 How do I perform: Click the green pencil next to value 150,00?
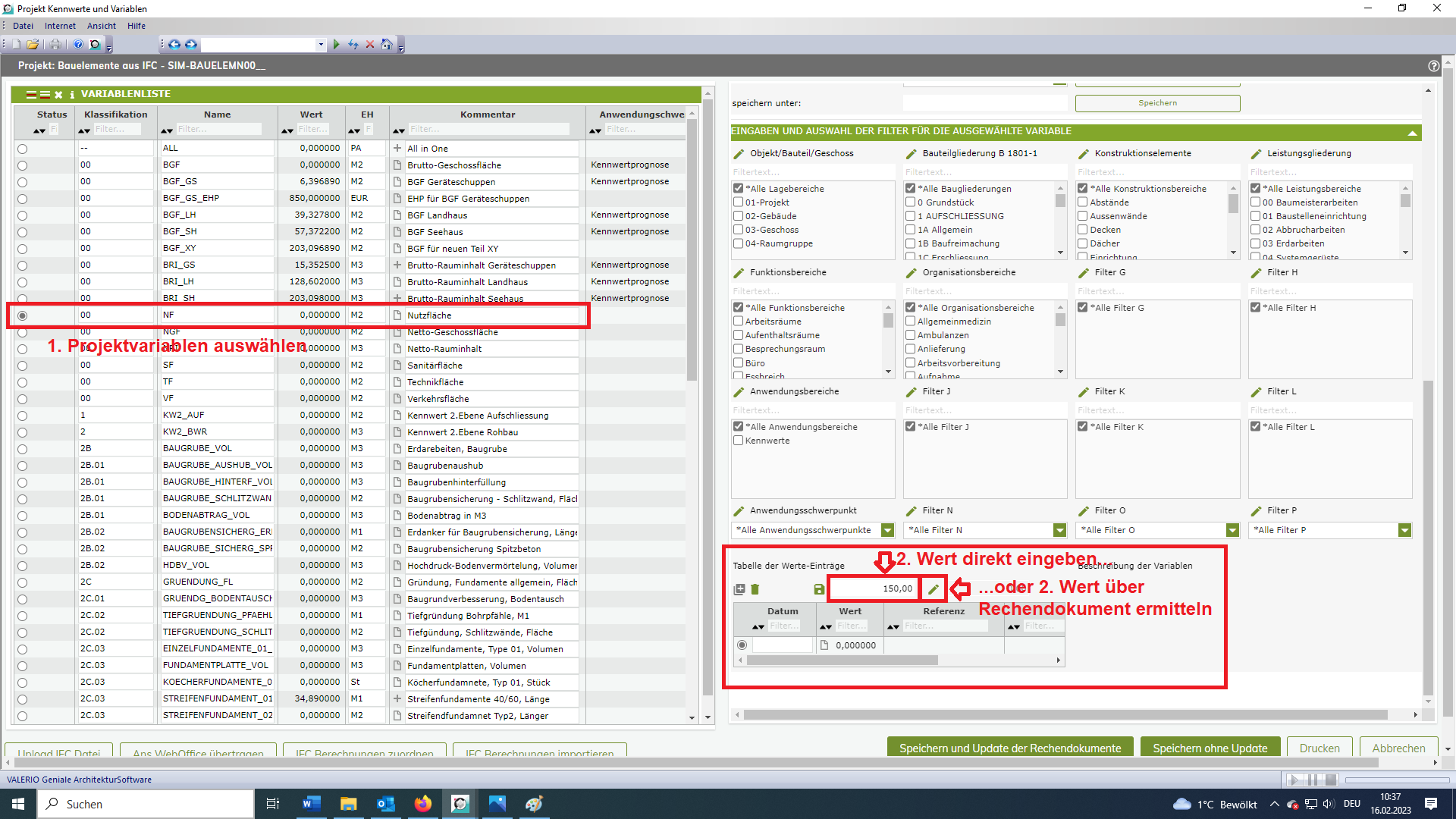(934, 589)
